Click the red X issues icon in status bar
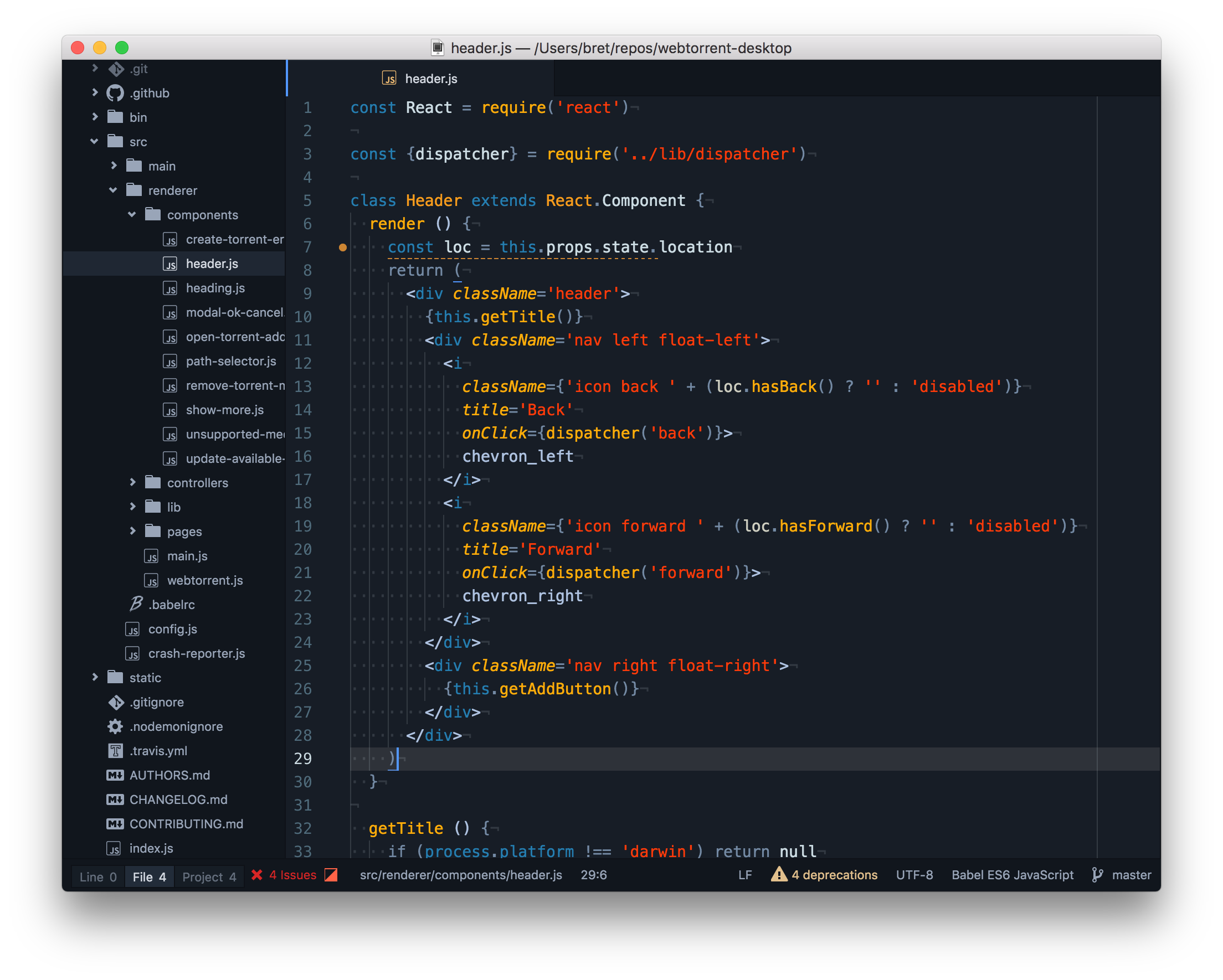 coord(256,875)
